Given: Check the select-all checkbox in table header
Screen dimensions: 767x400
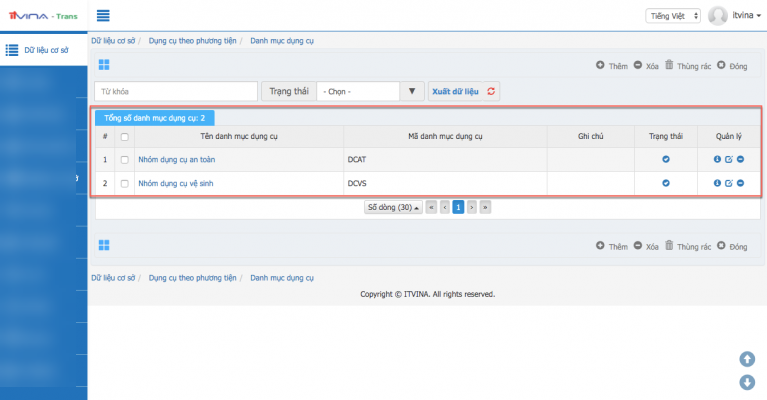Looking at the screenshot, I should coord(124,136).
